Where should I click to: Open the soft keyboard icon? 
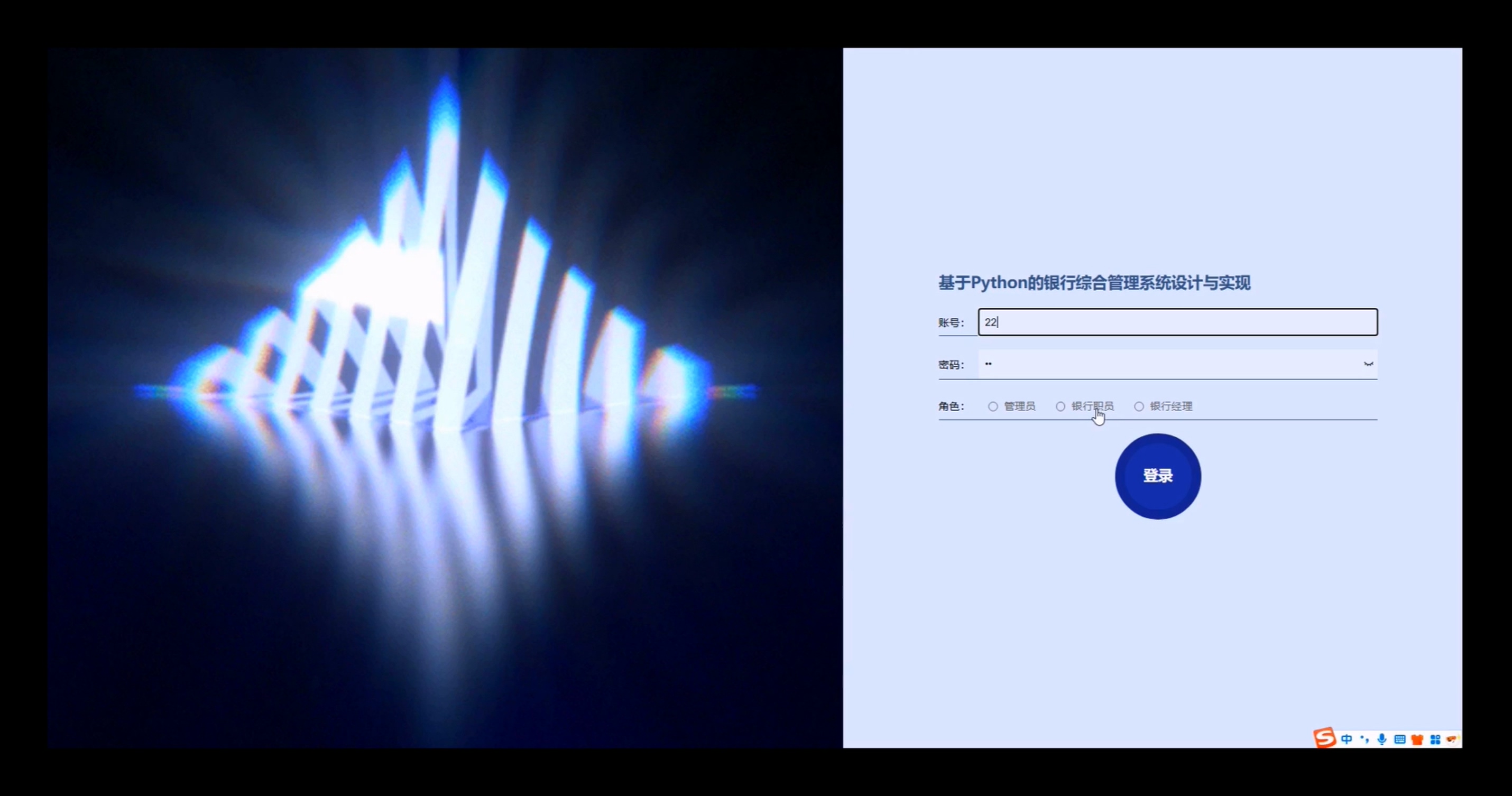[1399, 739]
